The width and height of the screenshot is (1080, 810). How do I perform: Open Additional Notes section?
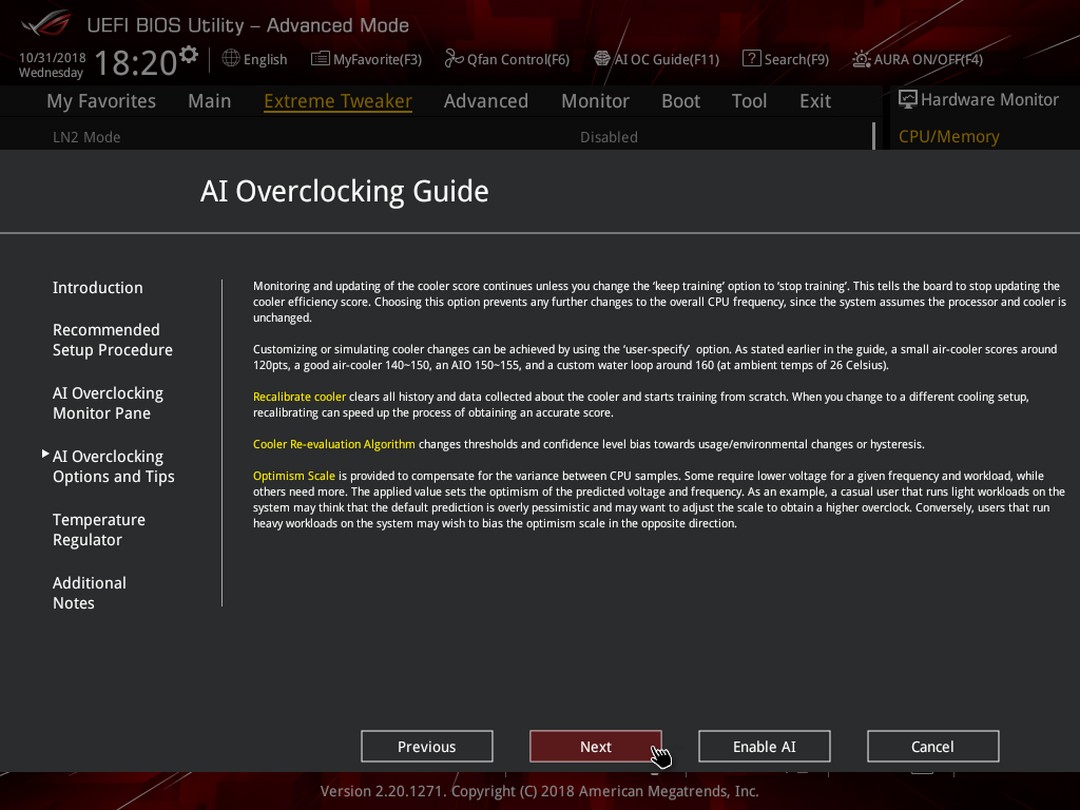point(90,593)
